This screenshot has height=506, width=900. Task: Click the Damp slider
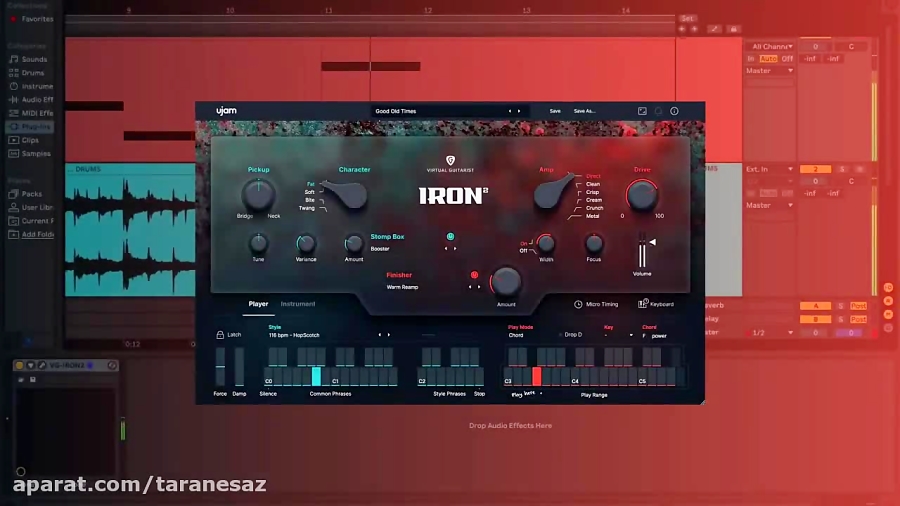239,366
